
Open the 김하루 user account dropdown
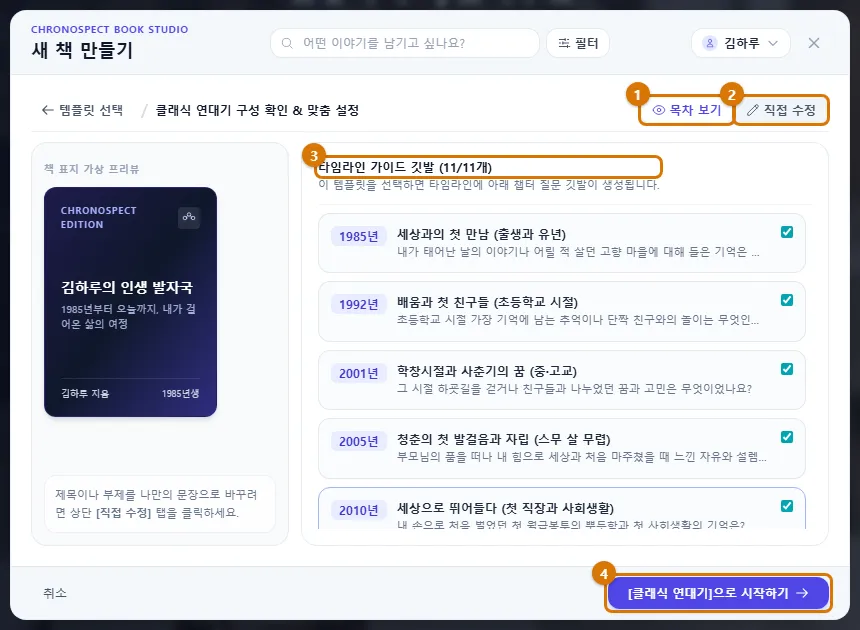[x=740, y=43]
